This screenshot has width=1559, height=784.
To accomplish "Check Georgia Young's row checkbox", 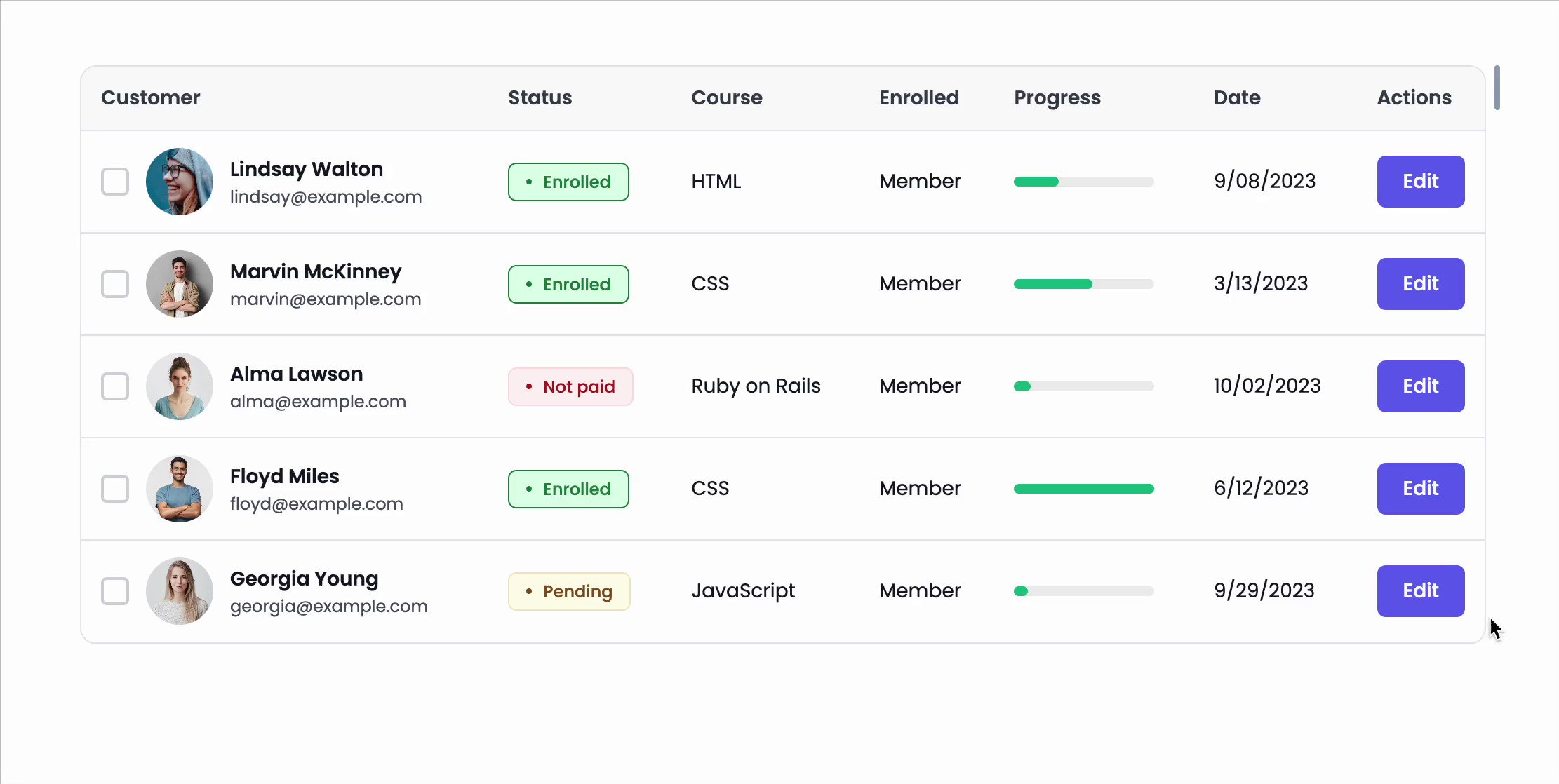I will point(115,591).
